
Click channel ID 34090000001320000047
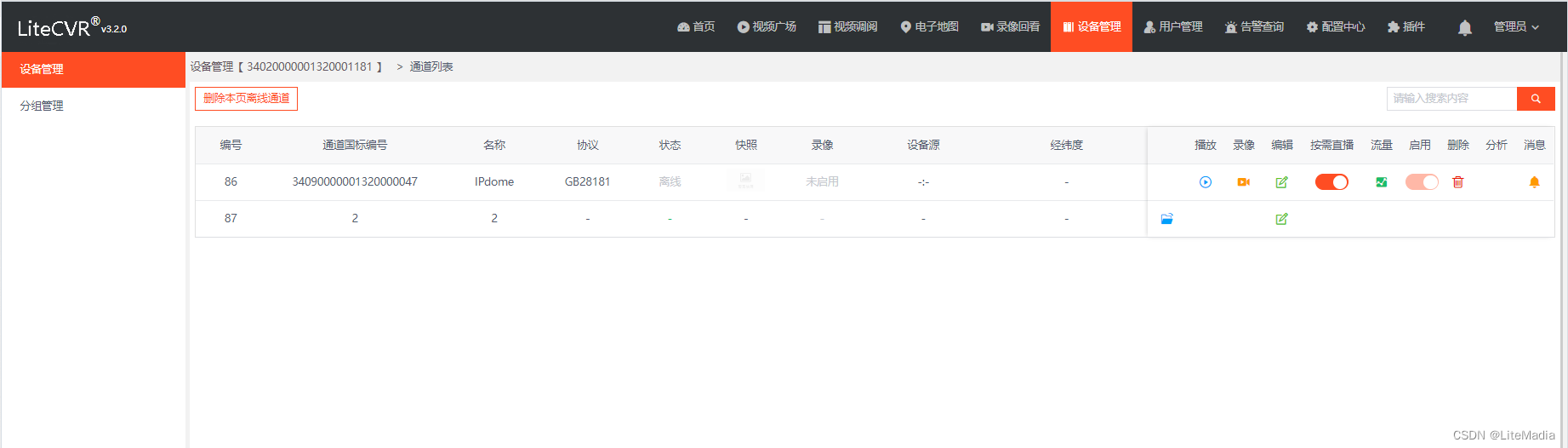click(x=355, y=182)
